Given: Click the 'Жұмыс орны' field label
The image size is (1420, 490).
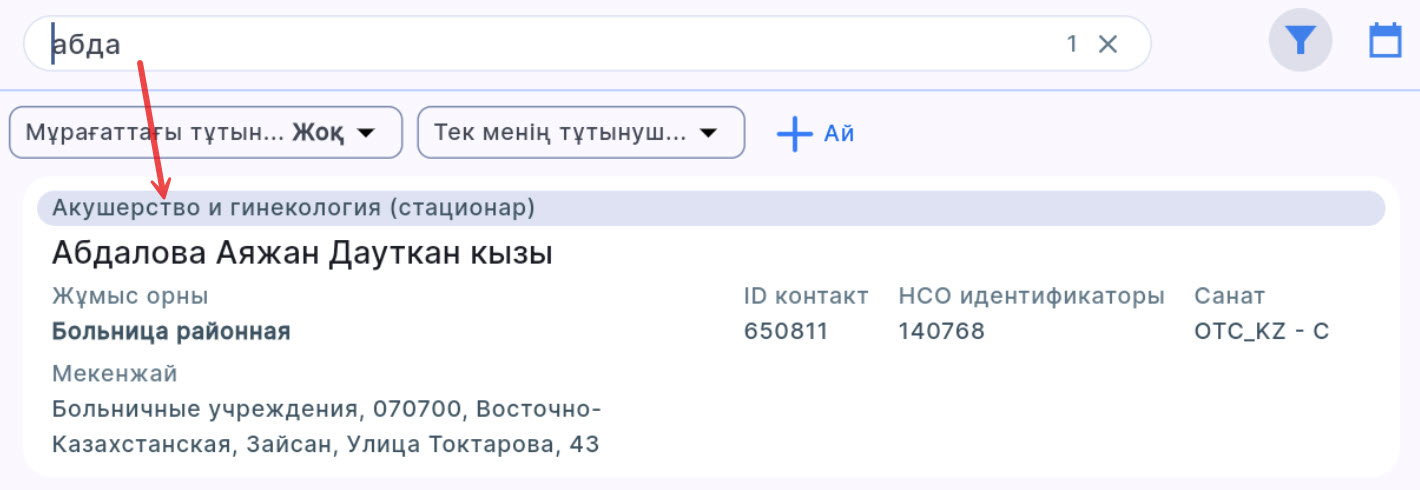Looking at the screenshot, I should pos(130,296).
